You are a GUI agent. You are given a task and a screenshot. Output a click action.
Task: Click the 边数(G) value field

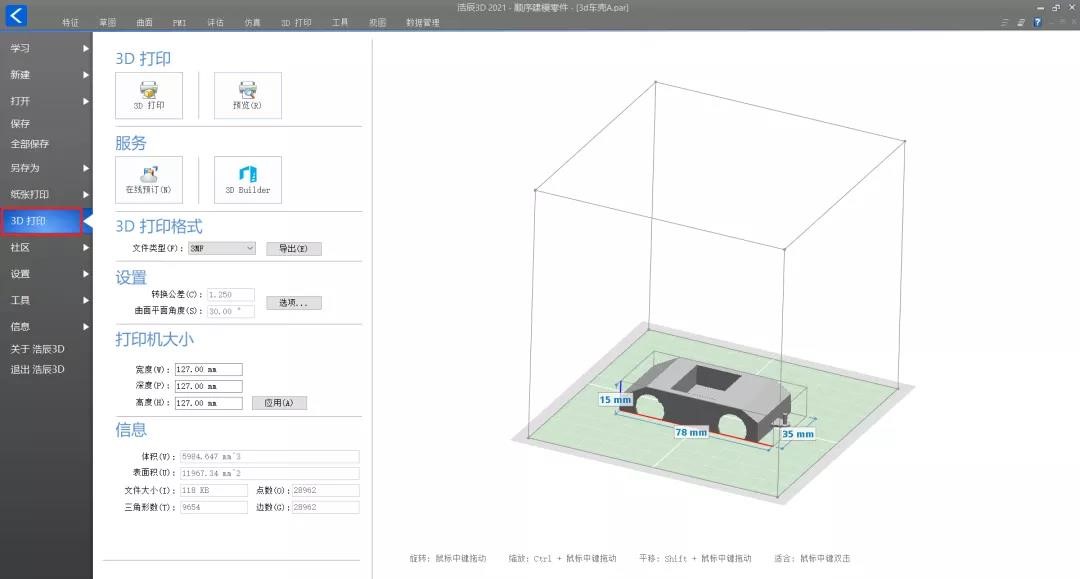click(x=325, y=507)
